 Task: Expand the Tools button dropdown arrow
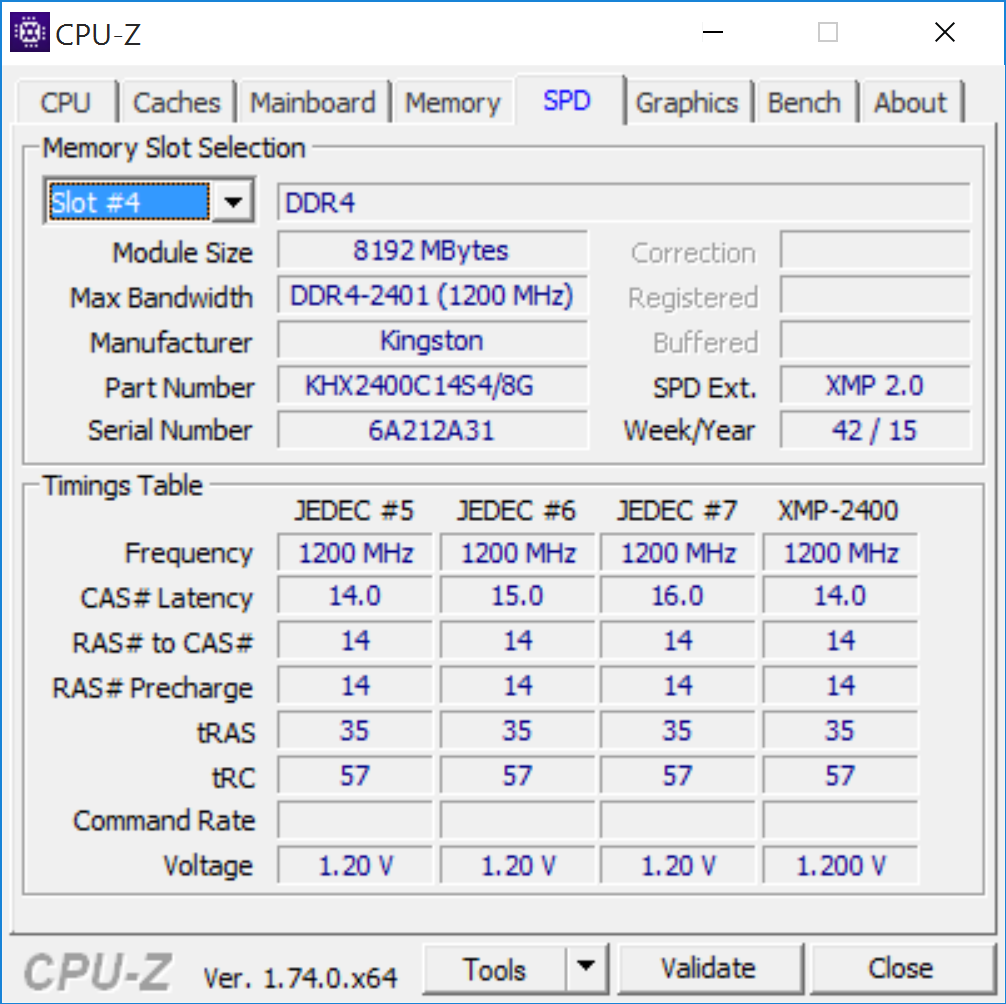point(586,966)
